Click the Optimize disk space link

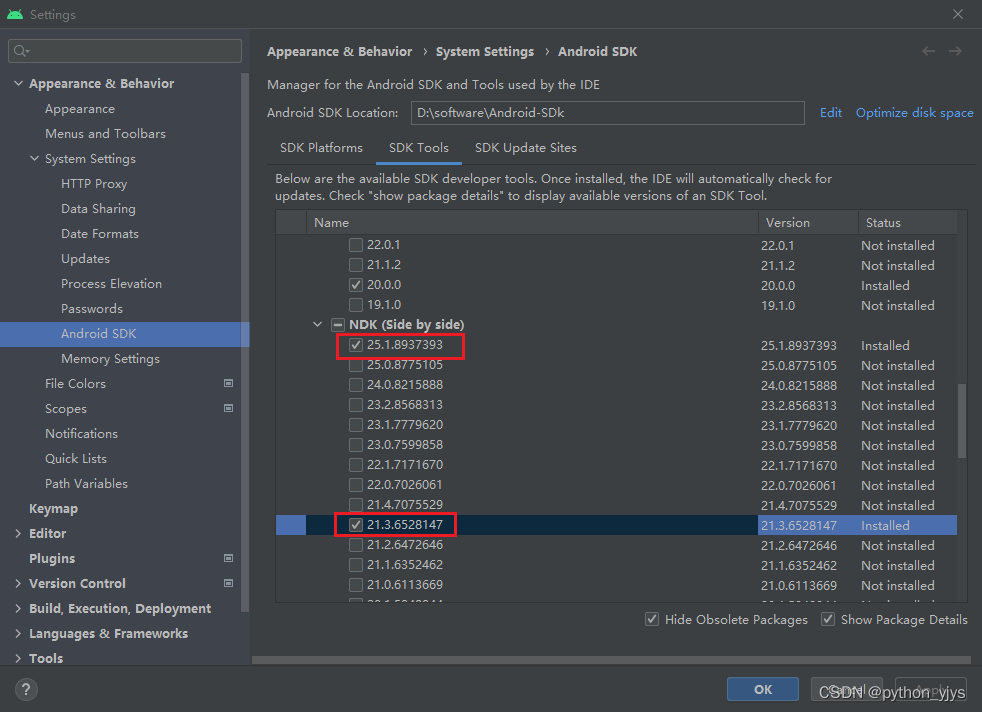(913, 112)
